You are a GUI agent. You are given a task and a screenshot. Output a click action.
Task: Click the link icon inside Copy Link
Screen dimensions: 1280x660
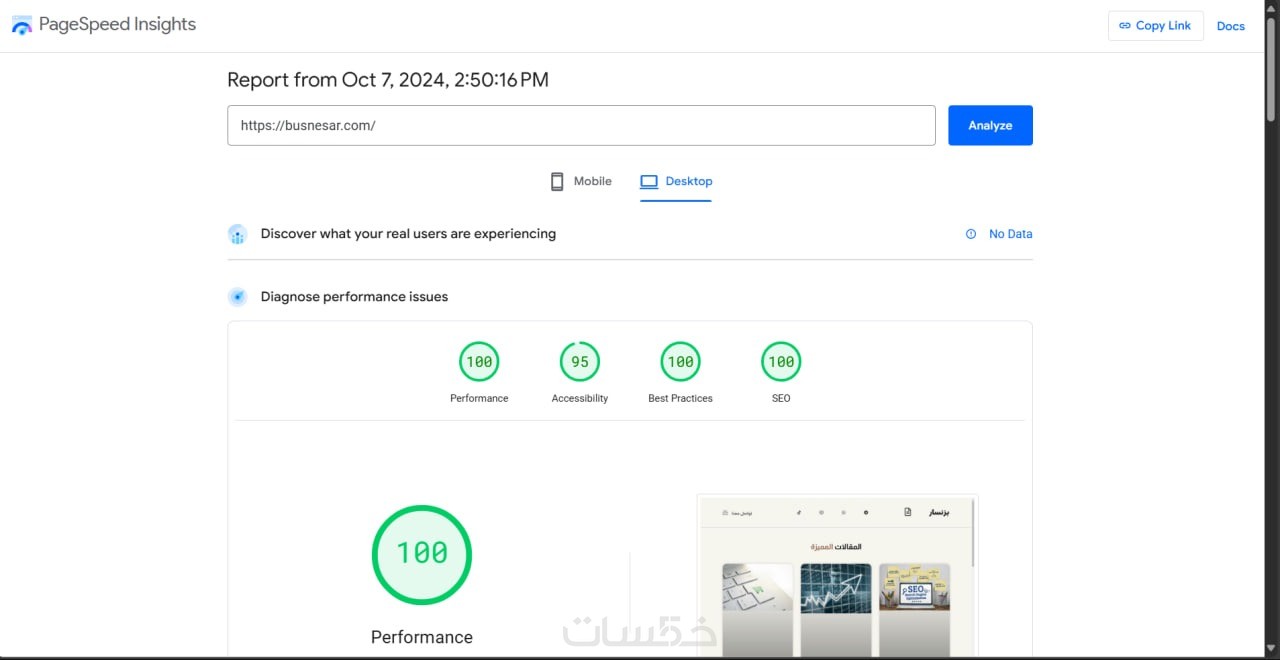pyautogui.click(x=1125, y=26)
